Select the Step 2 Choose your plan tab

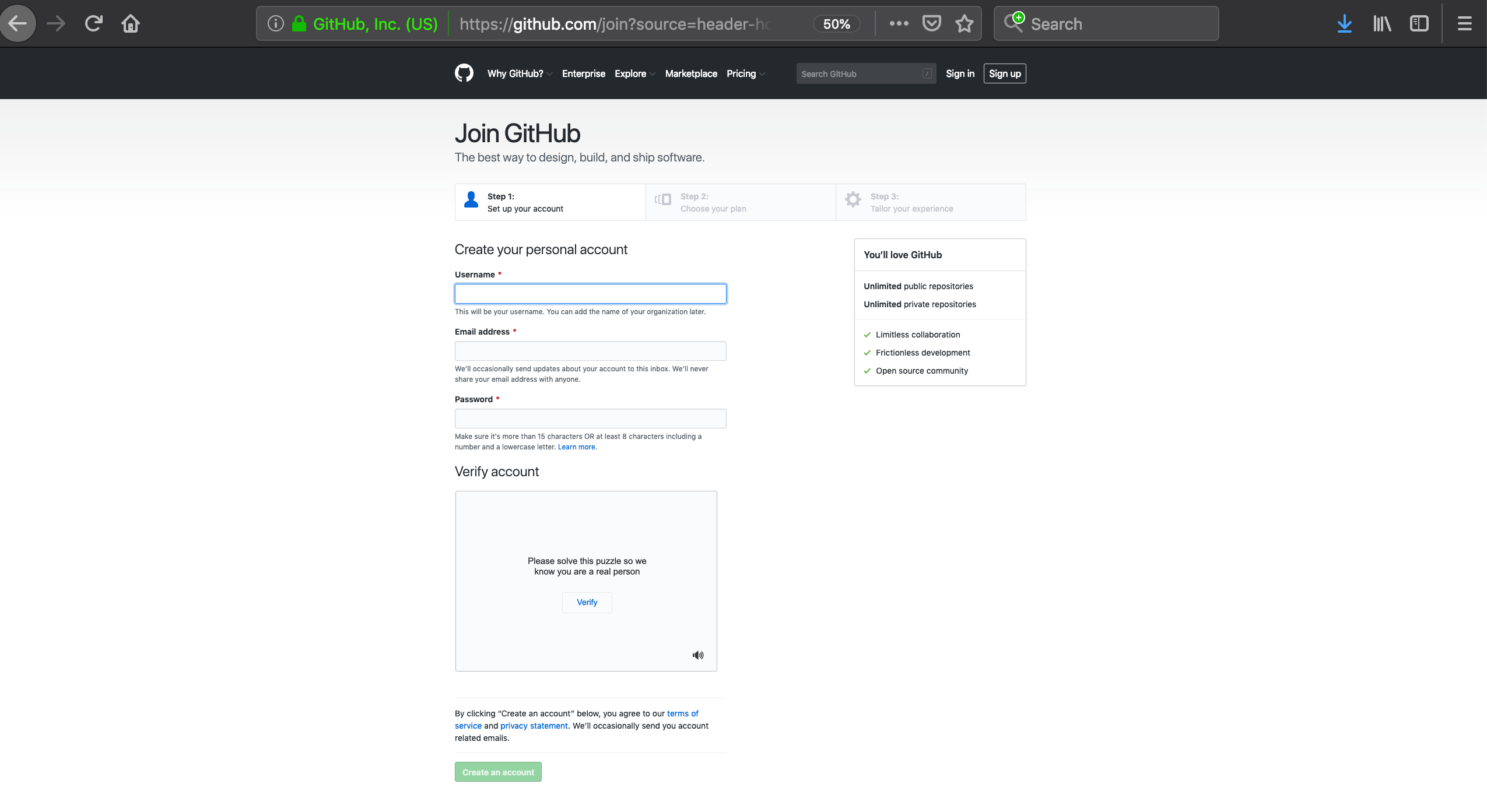click(x=741, y=202)
